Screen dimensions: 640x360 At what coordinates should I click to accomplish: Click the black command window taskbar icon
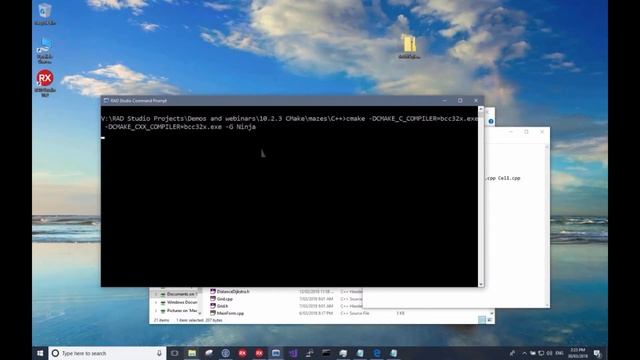(326, 353)
